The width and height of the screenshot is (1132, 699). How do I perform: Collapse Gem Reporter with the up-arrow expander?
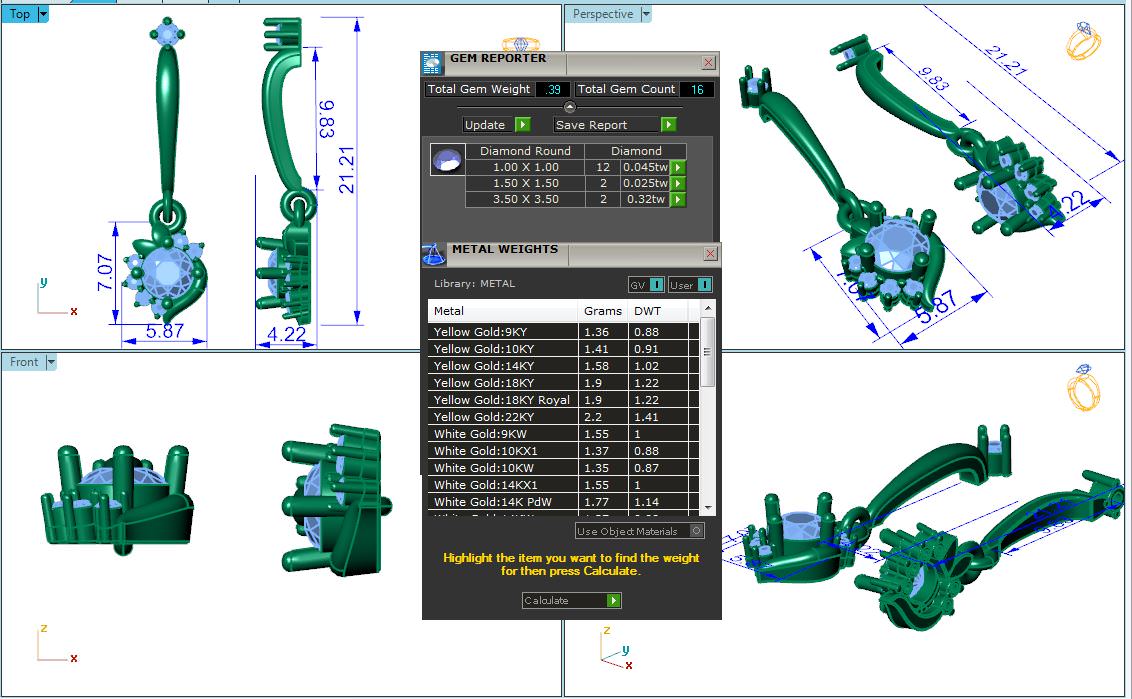570,107
